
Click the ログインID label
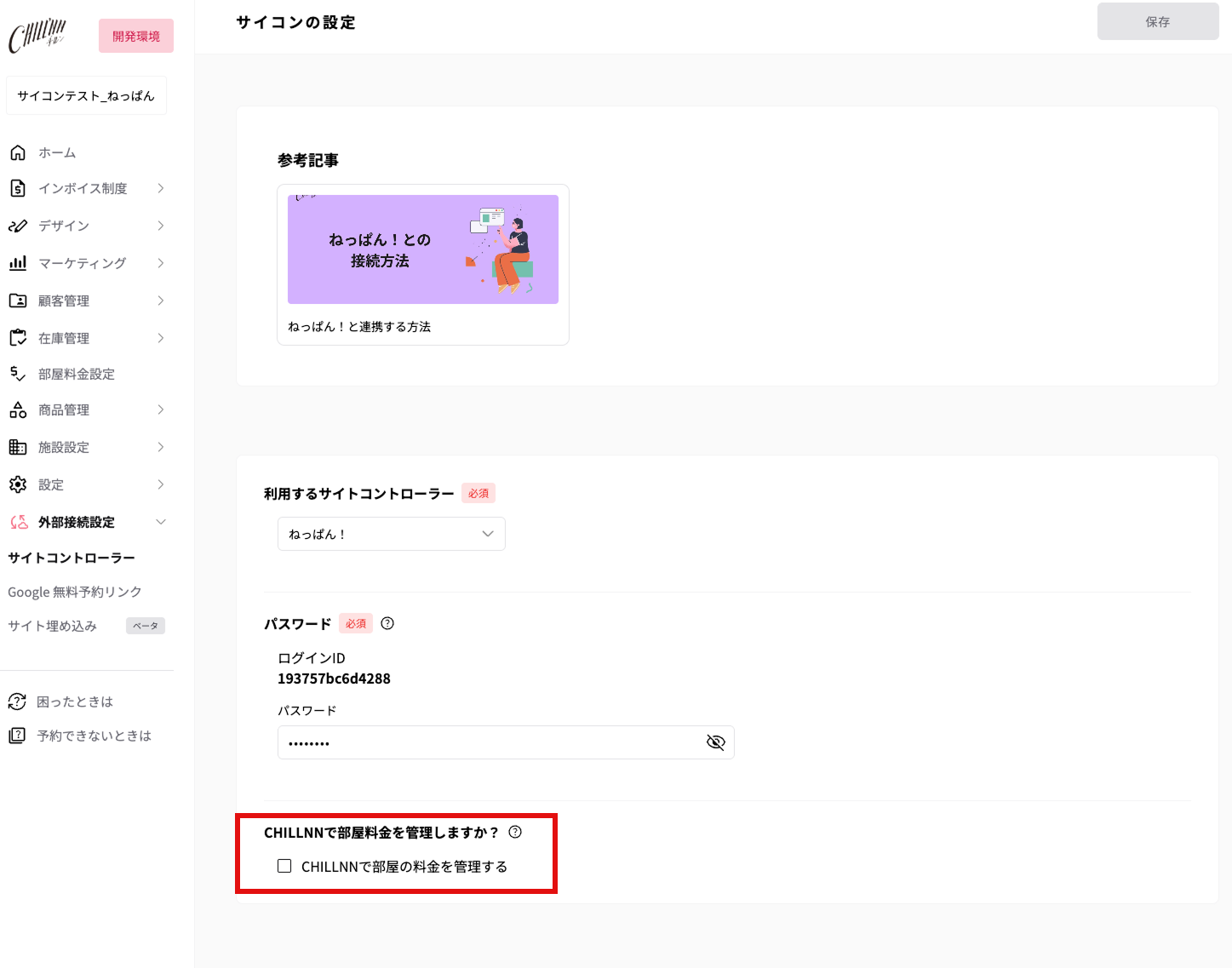[x=312, y=658]
